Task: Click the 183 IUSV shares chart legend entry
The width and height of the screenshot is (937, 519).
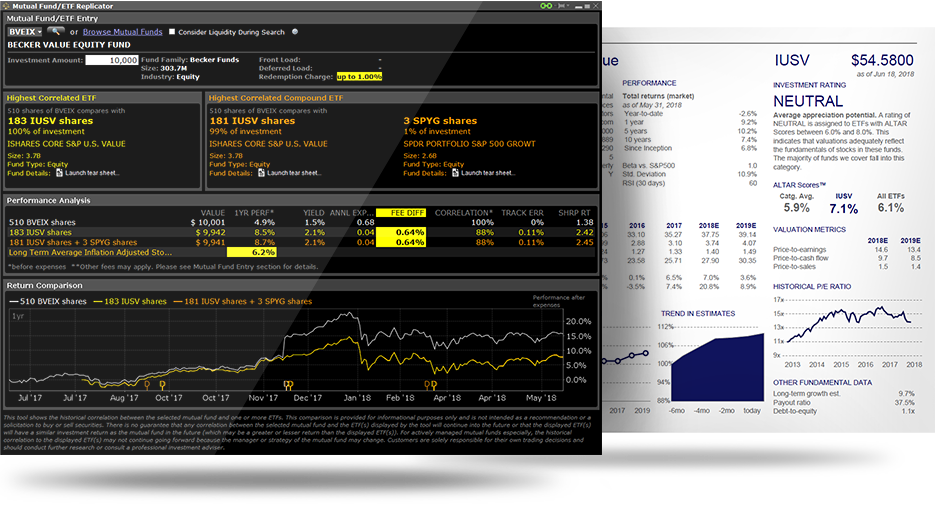Action: (130, 302)
